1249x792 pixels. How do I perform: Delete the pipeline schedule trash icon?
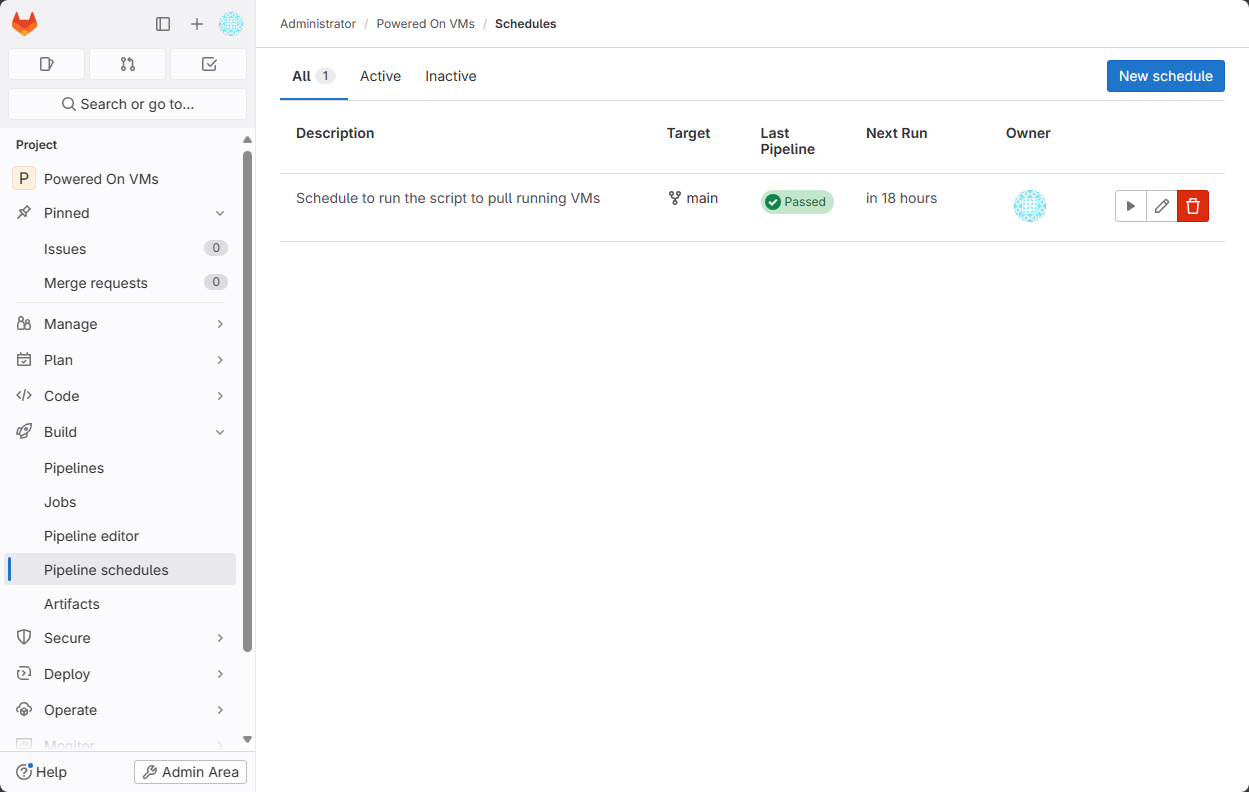tap(1193, 206)
